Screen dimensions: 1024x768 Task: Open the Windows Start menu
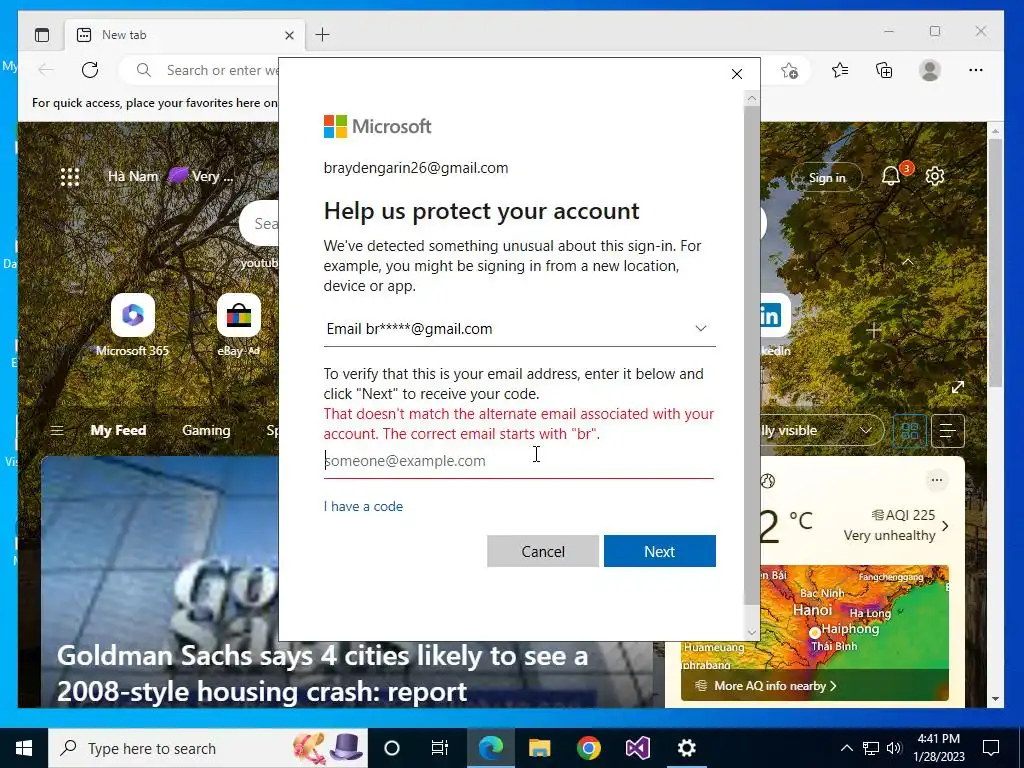[x=24, y=748]
